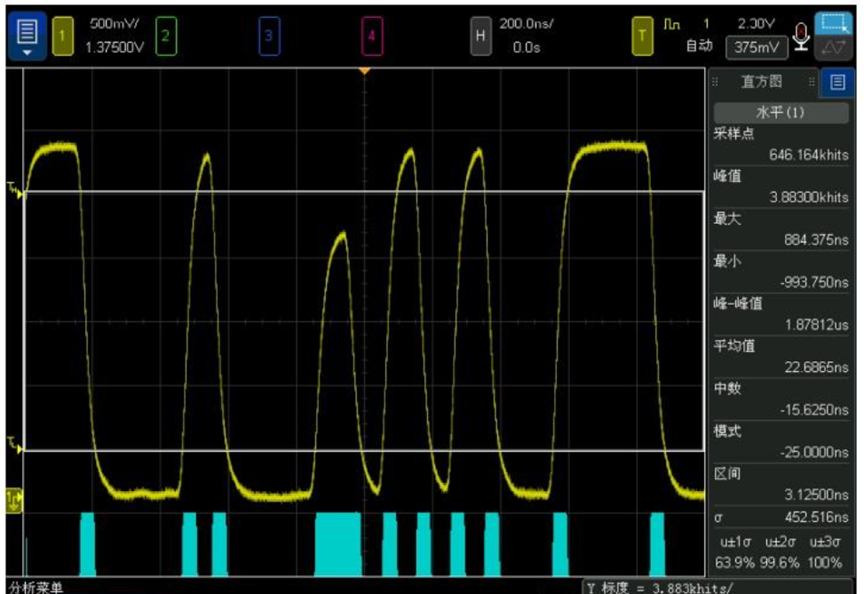Open the horizontal H settings button

click(x=480, y=36)
